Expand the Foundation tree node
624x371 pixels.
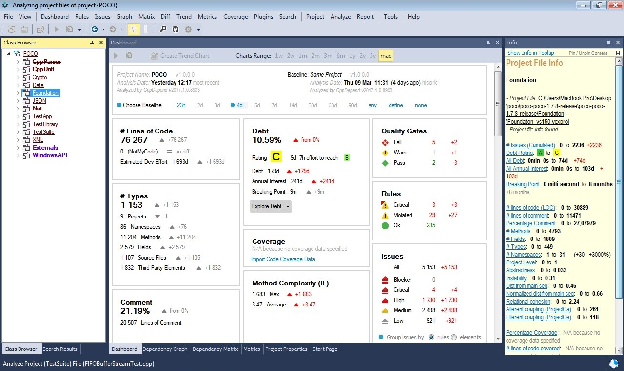[x=18, y=93]
